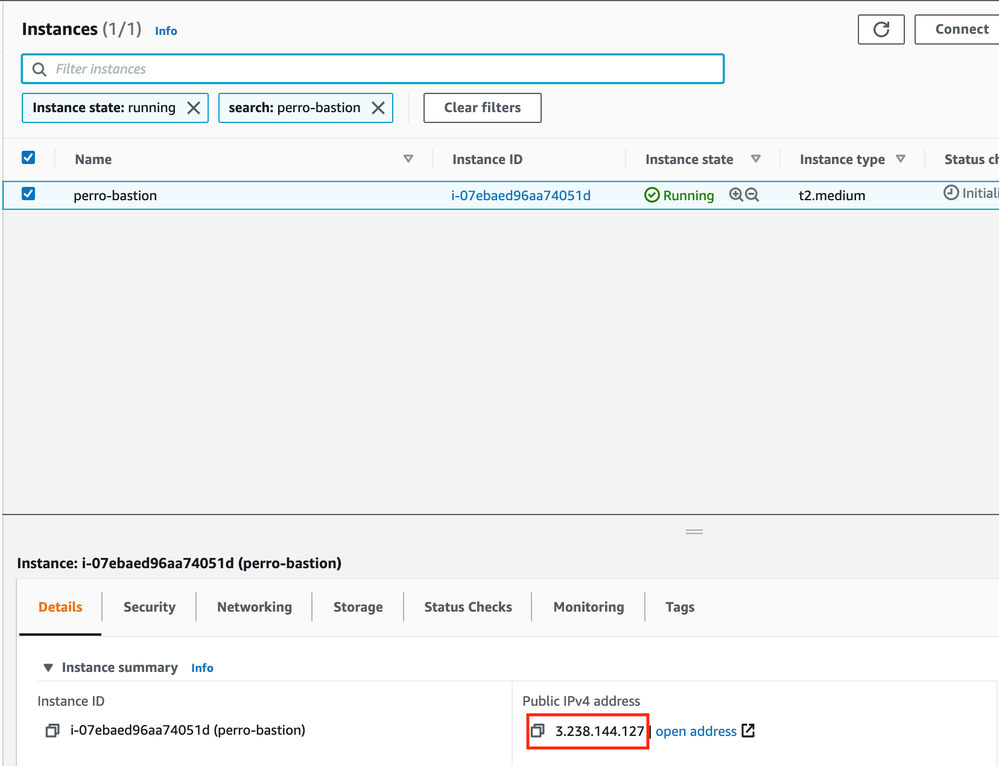Click the Instance type column header label

pos(842,159)
